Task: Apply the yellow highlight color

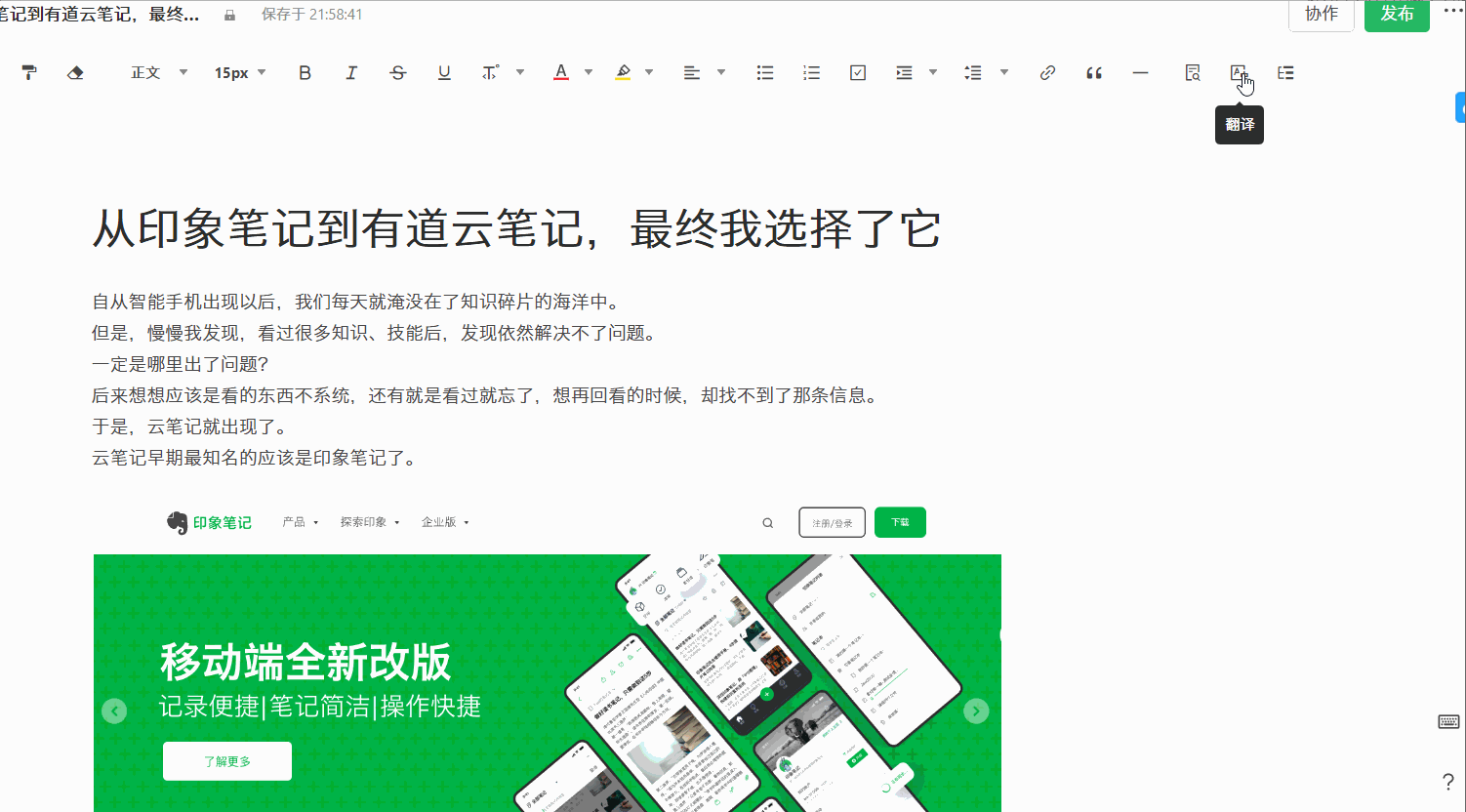Action: [623, 72]
